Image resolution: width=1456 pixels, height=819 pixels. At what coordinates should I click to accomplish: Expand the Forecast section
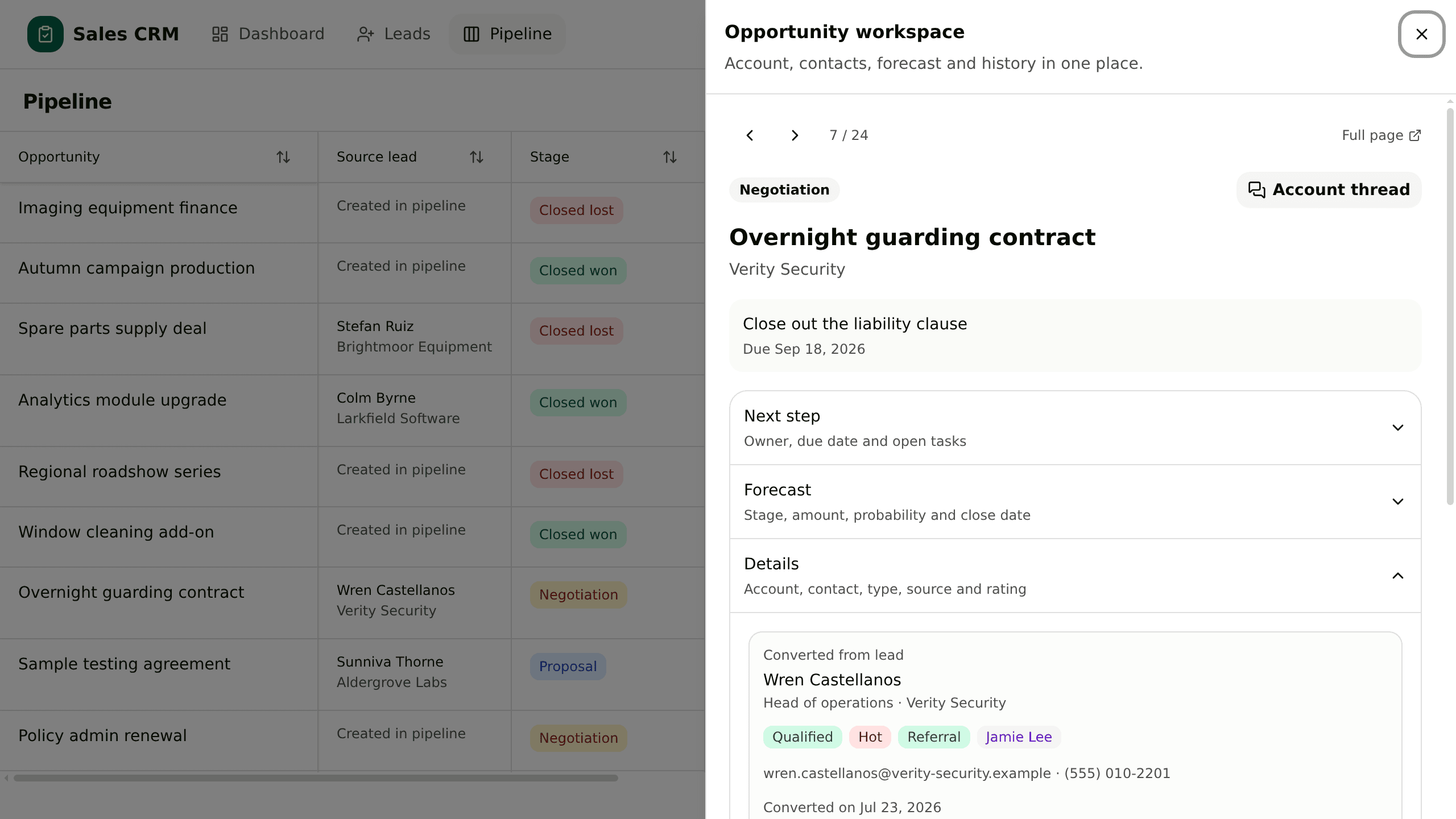1075,502
